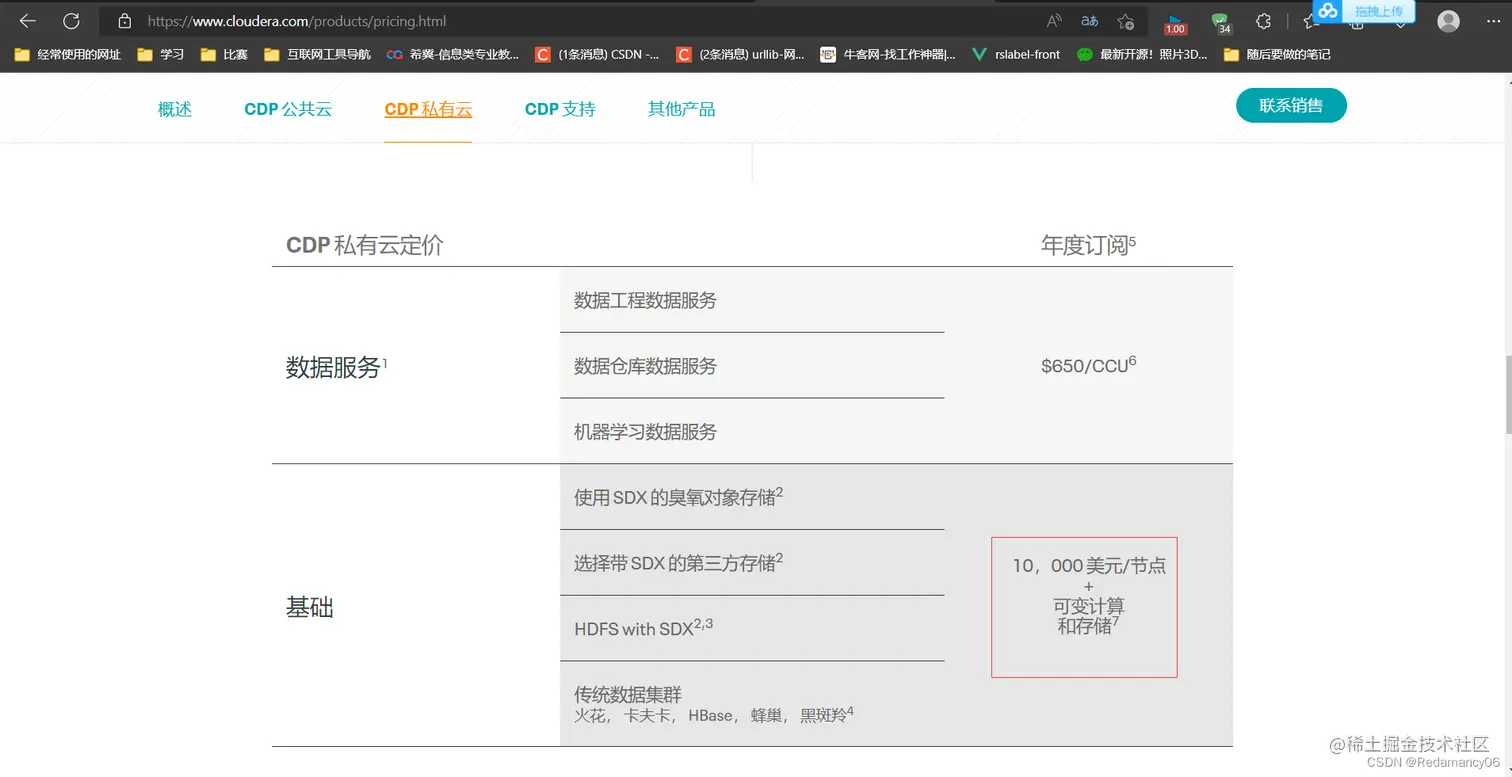Click 选择带 SDX 的第三方存储 cell
Image resolution: width=1512 pixels, height=777 pixels.
click(x=678, y=562)
